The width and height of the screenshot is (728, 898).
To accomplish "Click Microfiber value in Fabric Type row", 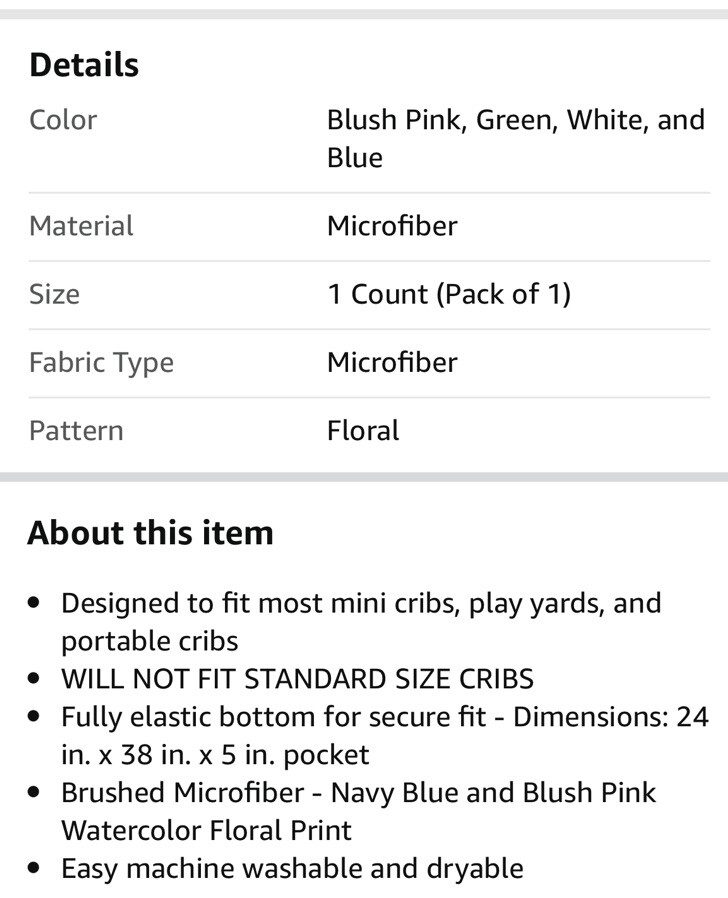I will 391,362.
